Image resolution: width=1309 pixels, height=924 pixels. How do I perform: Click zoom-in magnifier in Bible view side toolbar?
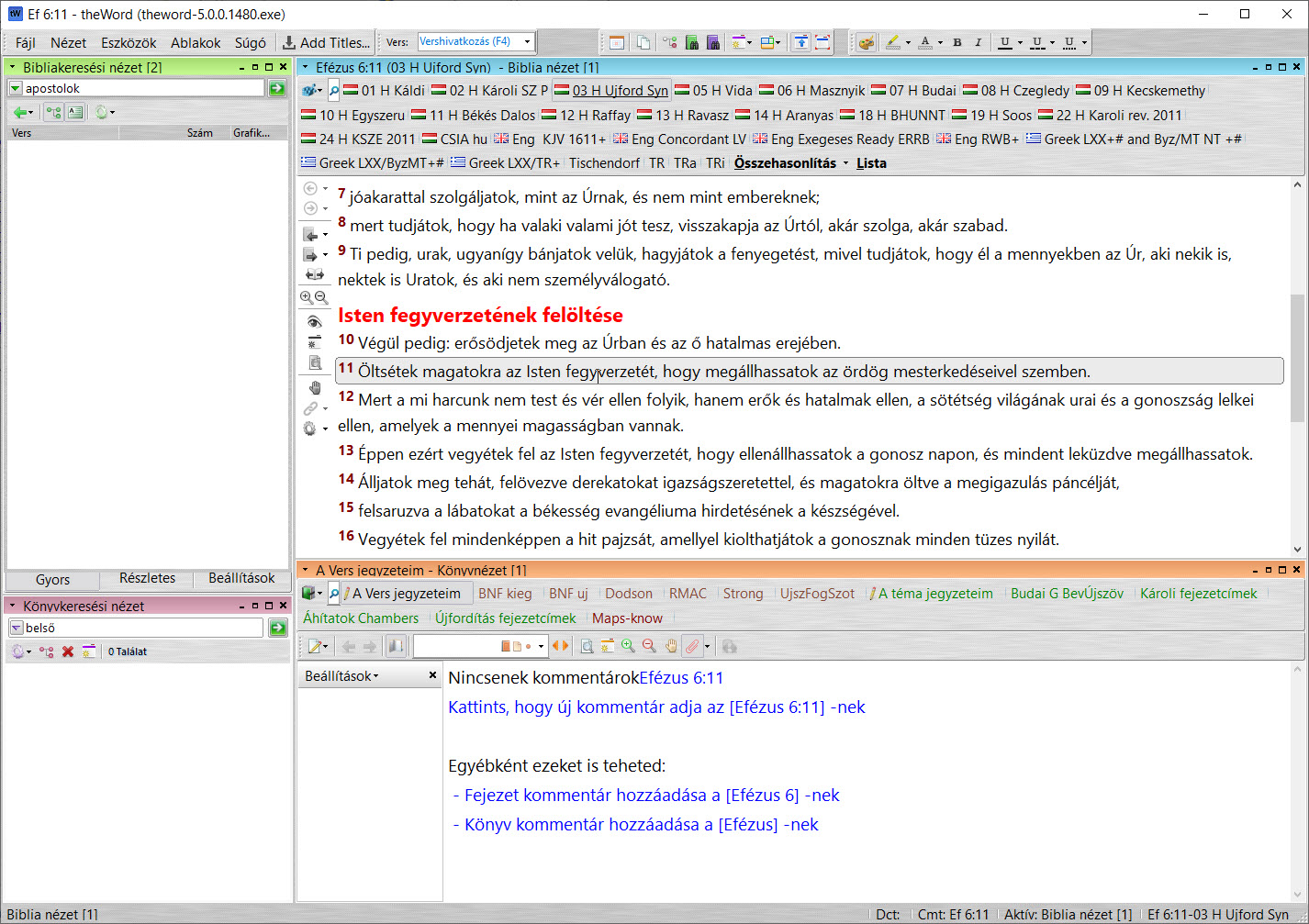point(307,297)
